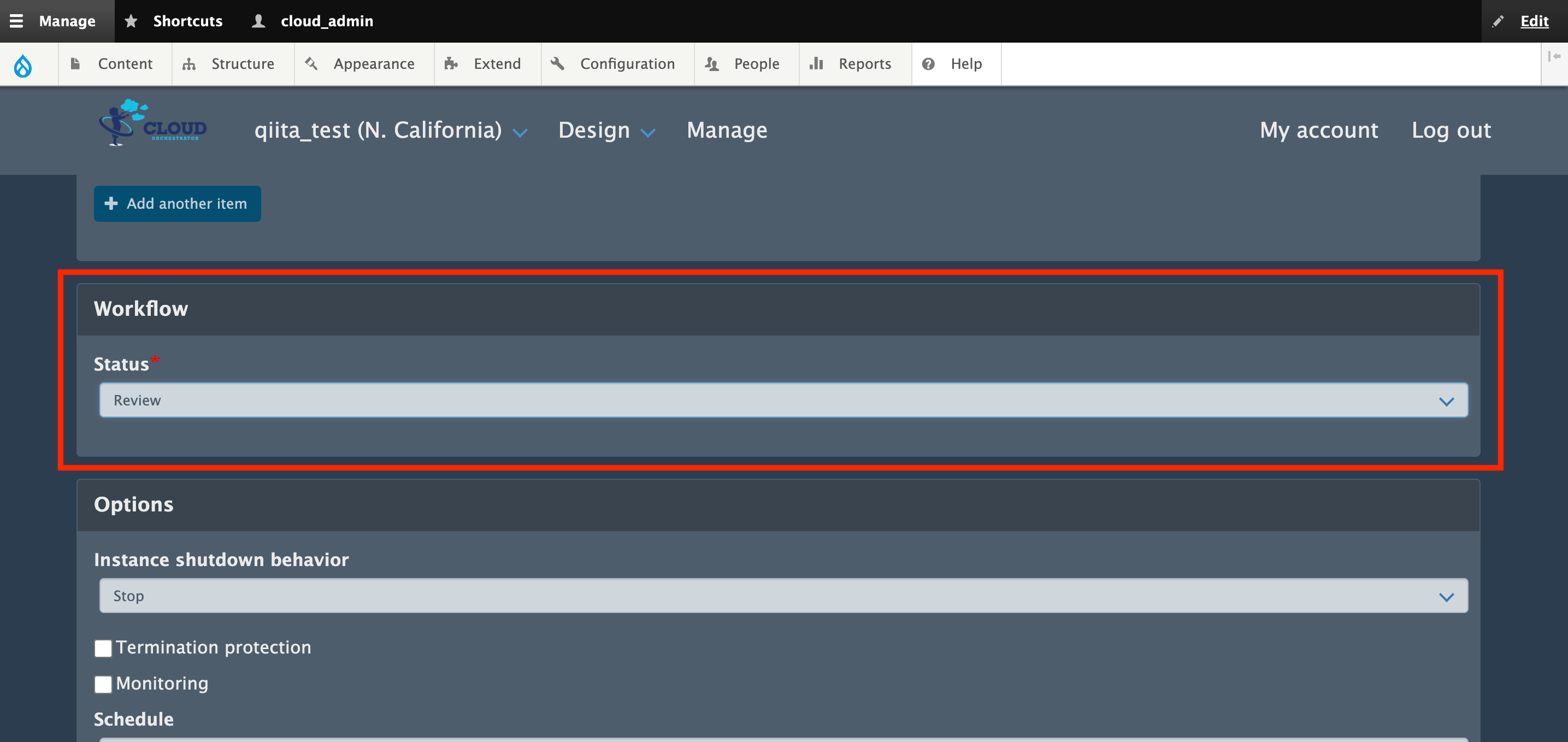
Task: Toggle the Termination protection checkbox off
Action: (x=103, y=648)
